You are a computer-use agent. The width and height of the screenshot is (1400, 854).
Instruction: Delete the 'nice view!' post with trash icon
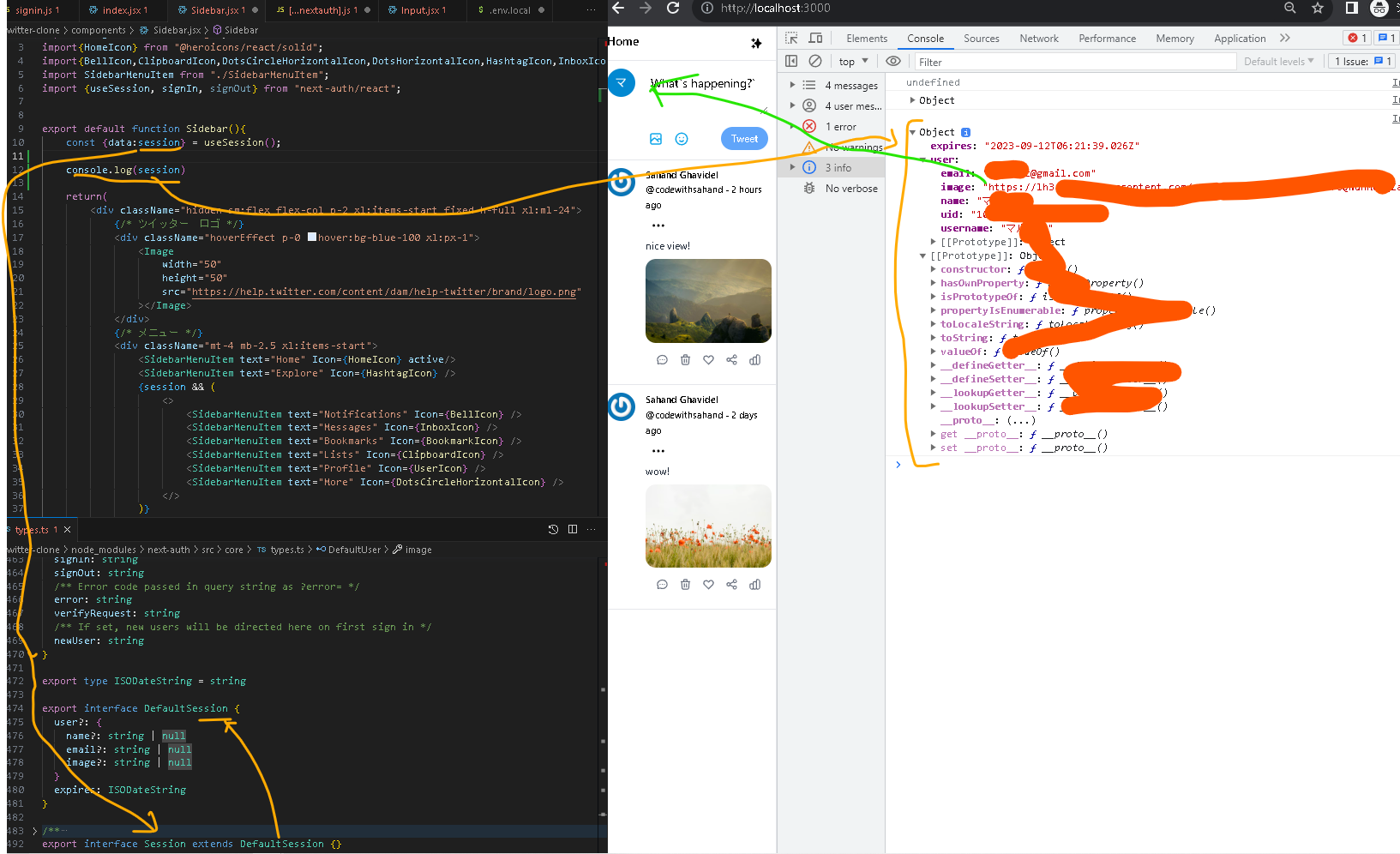pos(685,360)
